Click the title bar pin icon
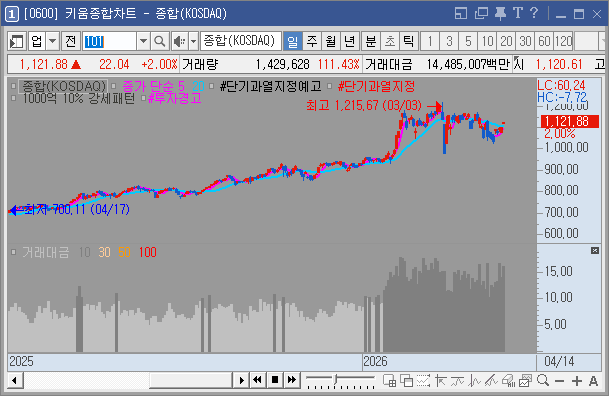The image size is (609, 396). click(500, 14)
